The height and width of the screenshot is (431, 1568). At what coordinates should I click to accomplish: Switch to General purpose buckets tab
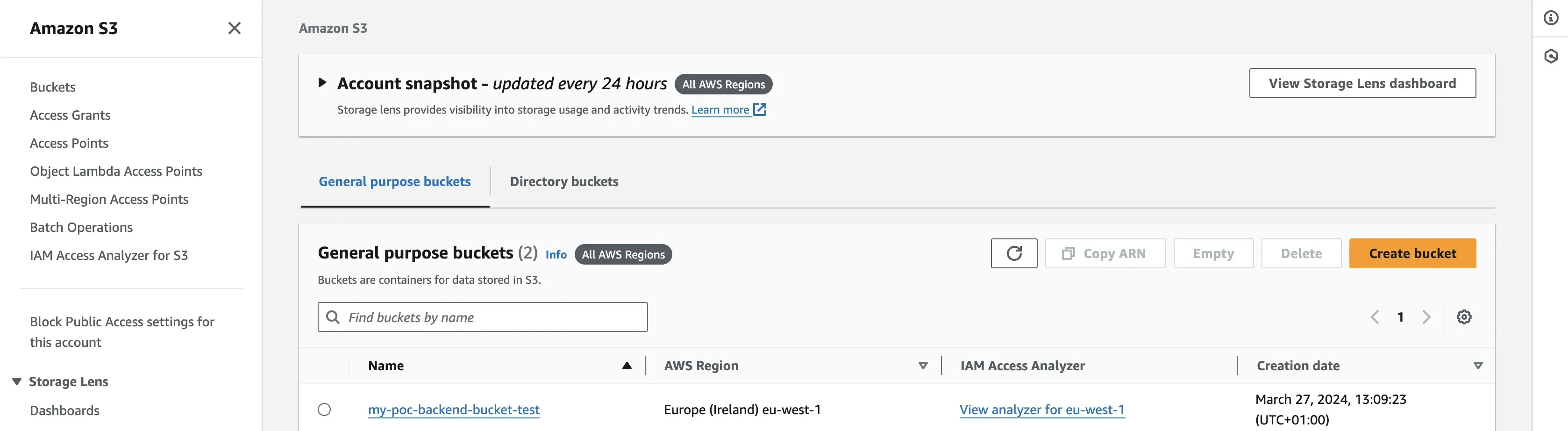pos(394,181)
